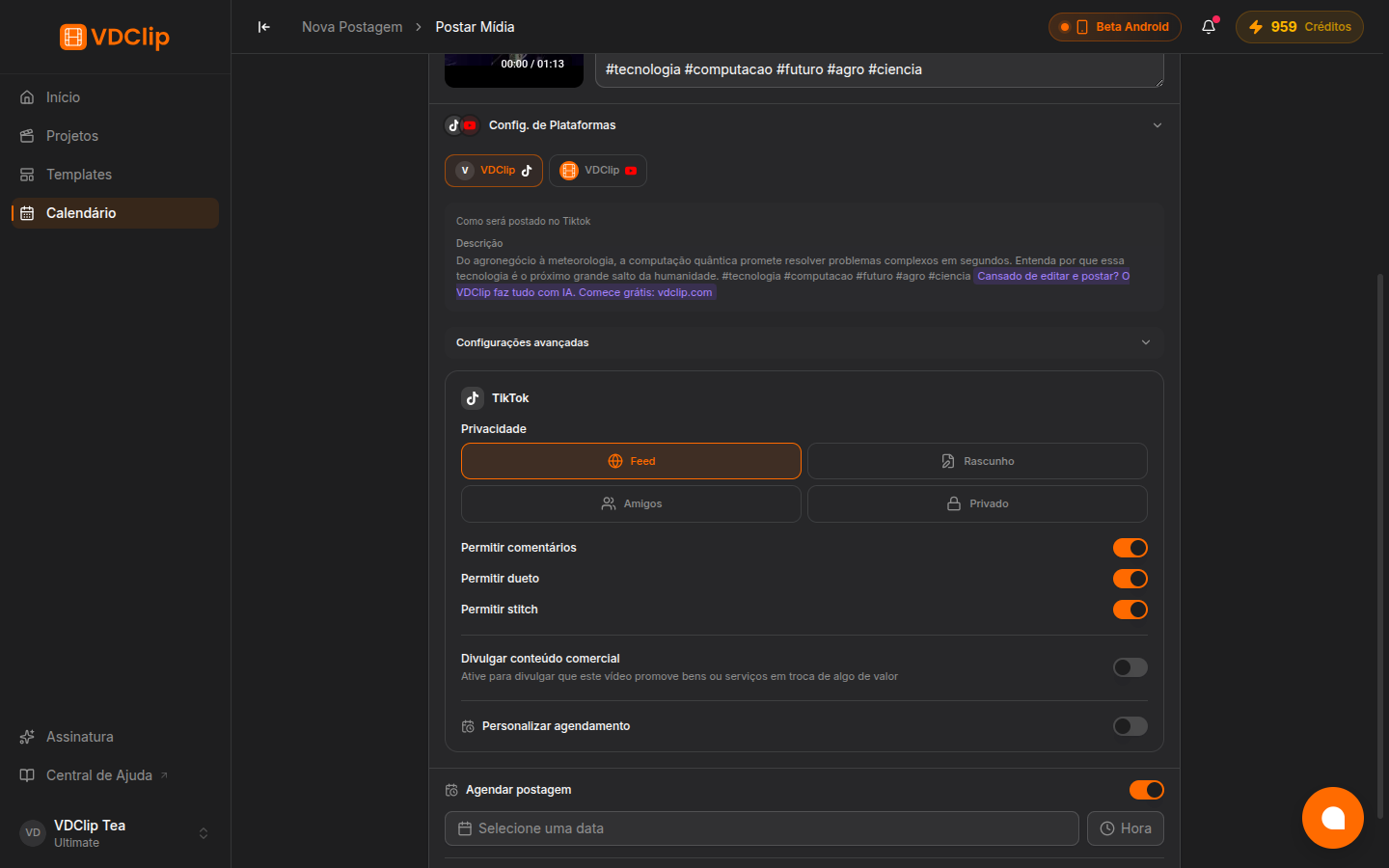Go to Projetos in sidebar
1389x868 pixels.
115,136
